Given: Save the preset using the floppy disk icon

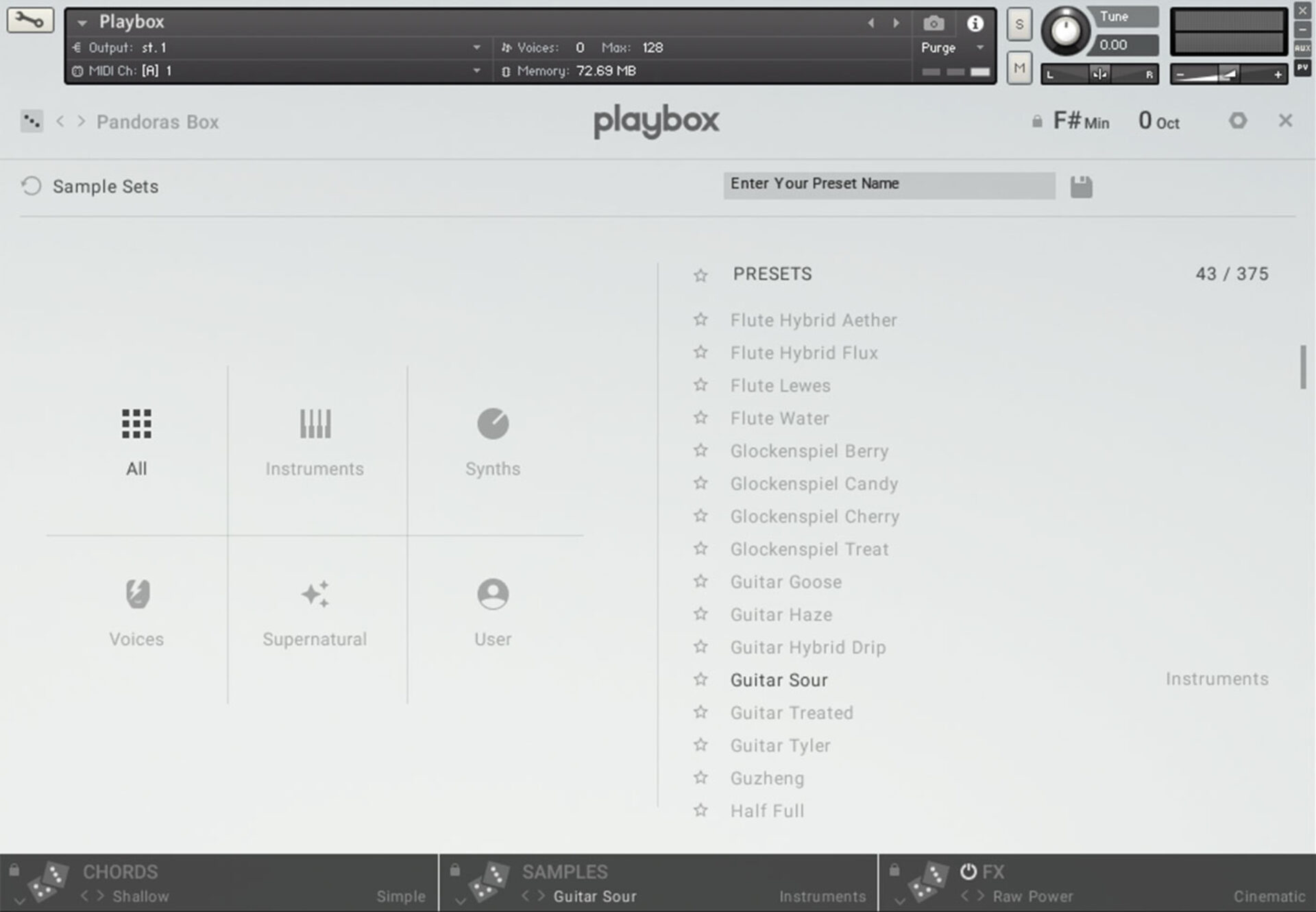Looking at the screenshot, I should (1082, 186).
